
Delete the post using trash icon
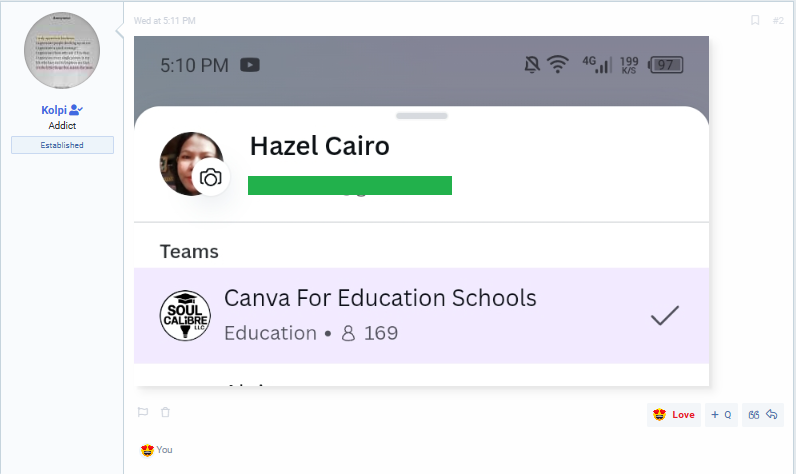pyautogui.click(x=165, y=412)
